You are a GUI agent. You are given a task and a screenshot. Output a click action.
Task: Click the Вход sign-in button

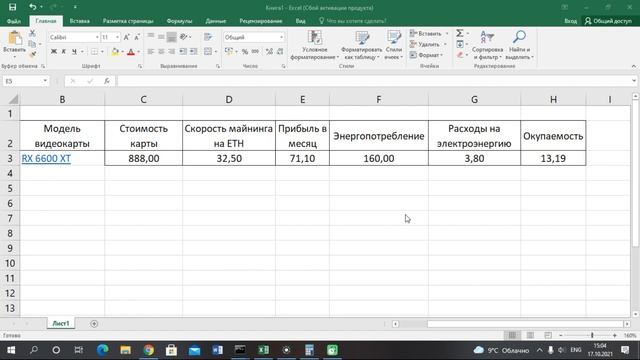pos(570,21)
